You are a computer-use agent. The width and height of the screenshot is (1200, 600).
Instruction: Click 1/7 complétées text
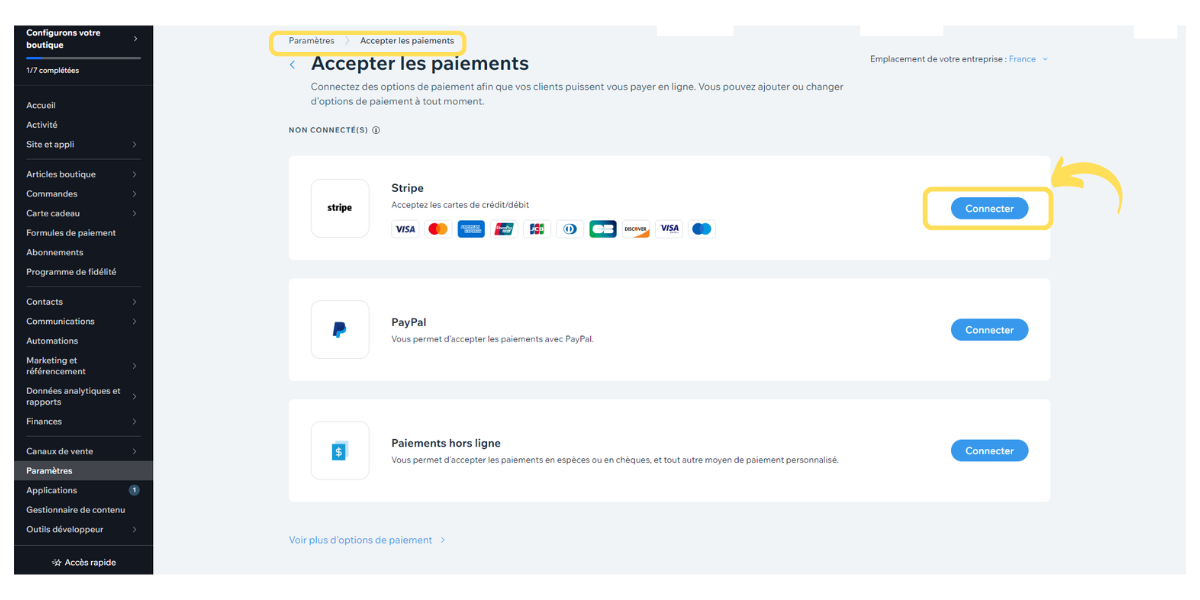tap(52, 71)
